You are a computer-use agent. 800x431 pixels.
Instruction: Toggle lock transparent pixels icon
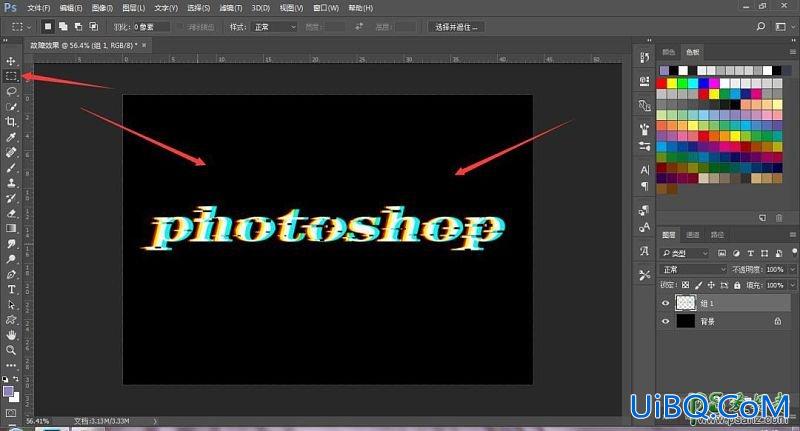pos(685,285)
